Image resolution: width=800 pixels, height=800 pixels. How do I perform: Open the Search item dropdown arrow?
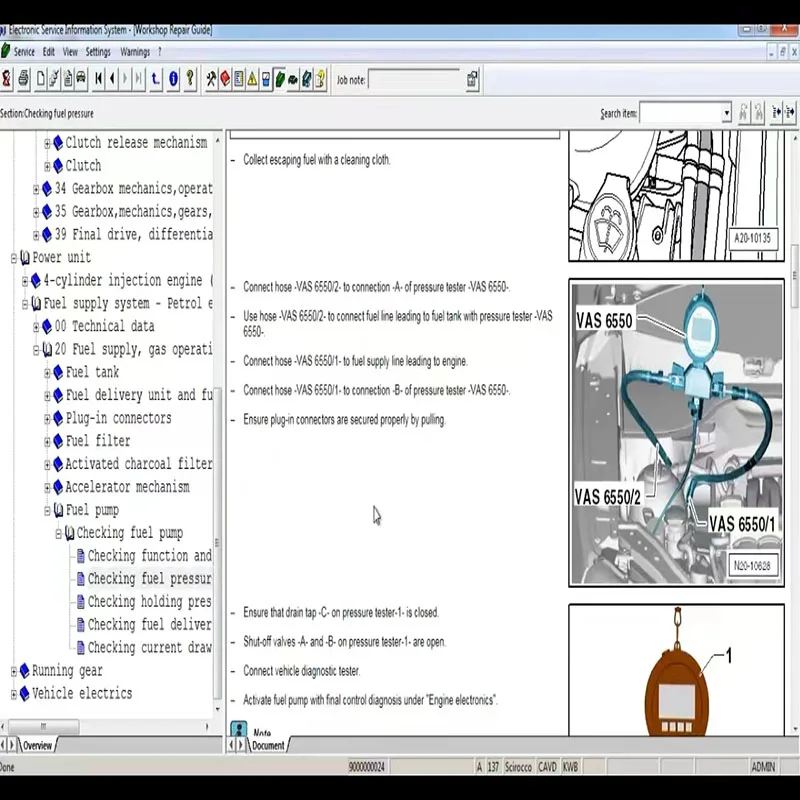(726, 114)
